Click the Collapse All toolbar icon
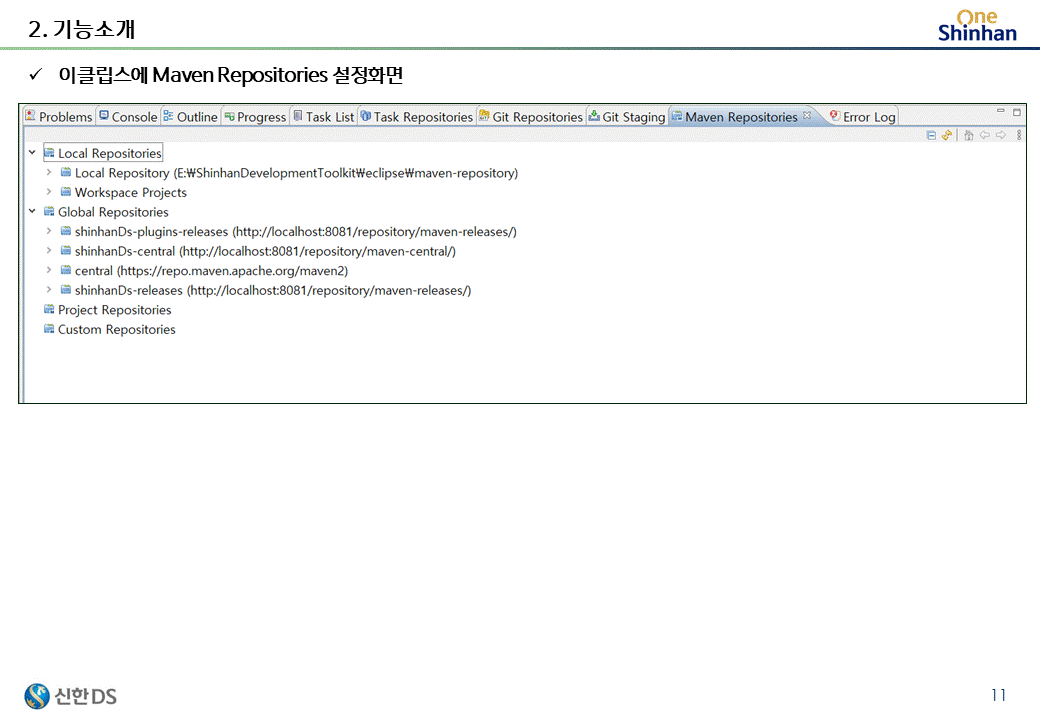The image size is (1040, 720). tap(931, 135)
